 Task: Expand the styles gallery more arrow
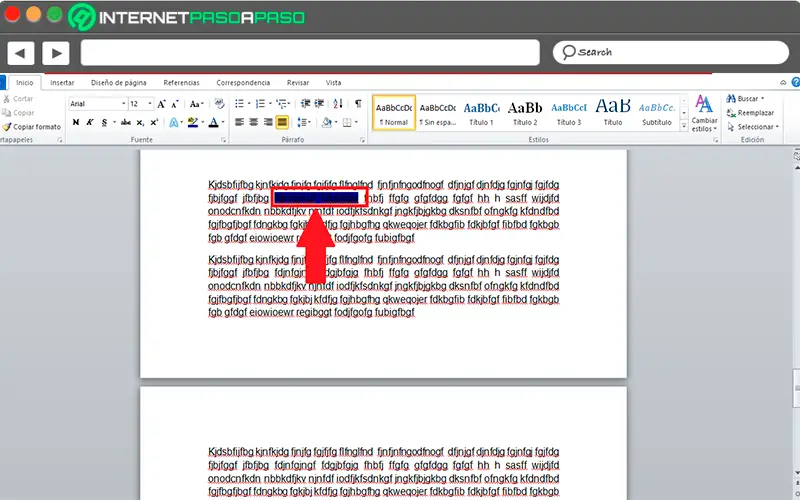point(683,126)
